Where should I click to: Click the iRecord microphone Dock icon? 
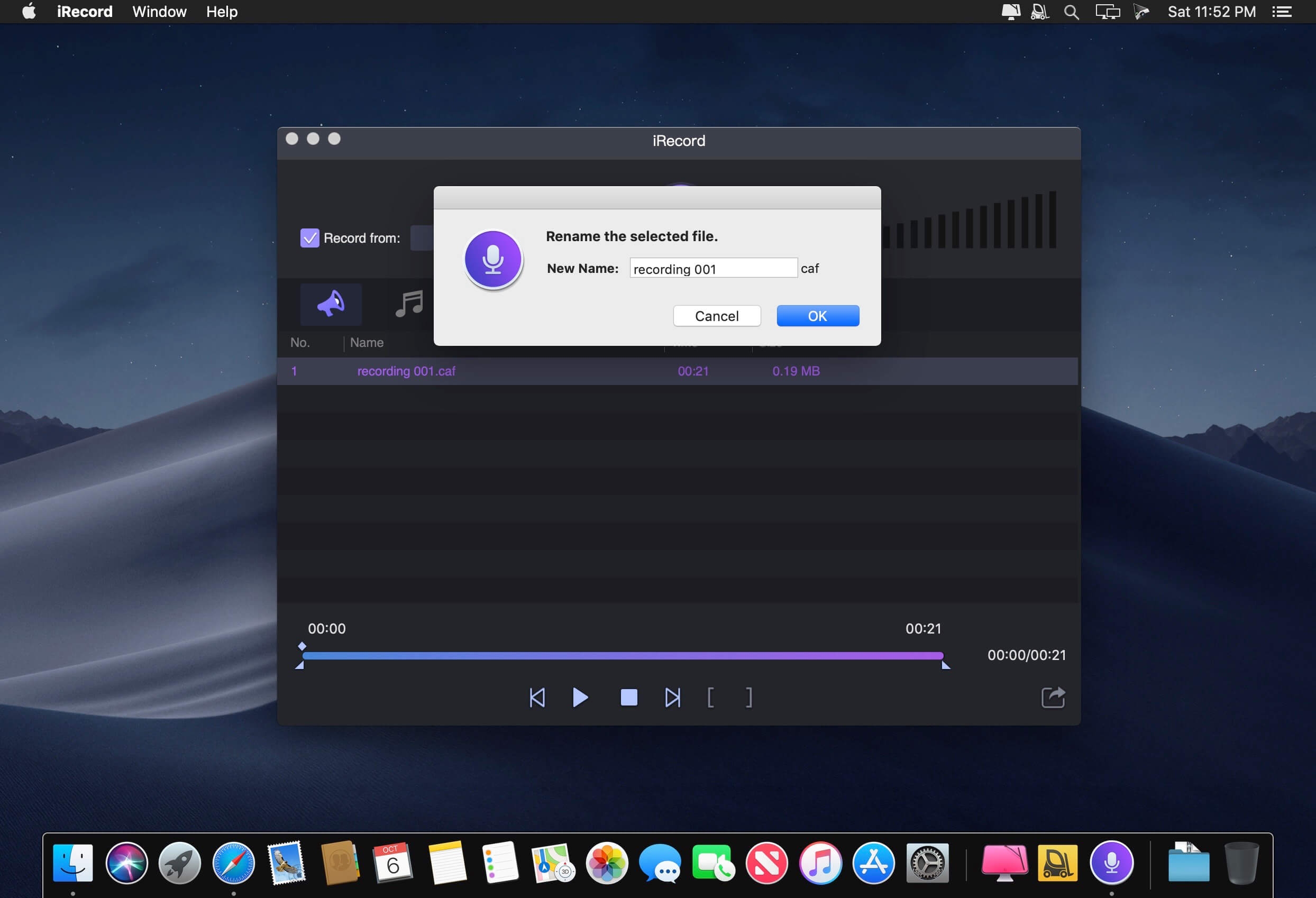1112,863
